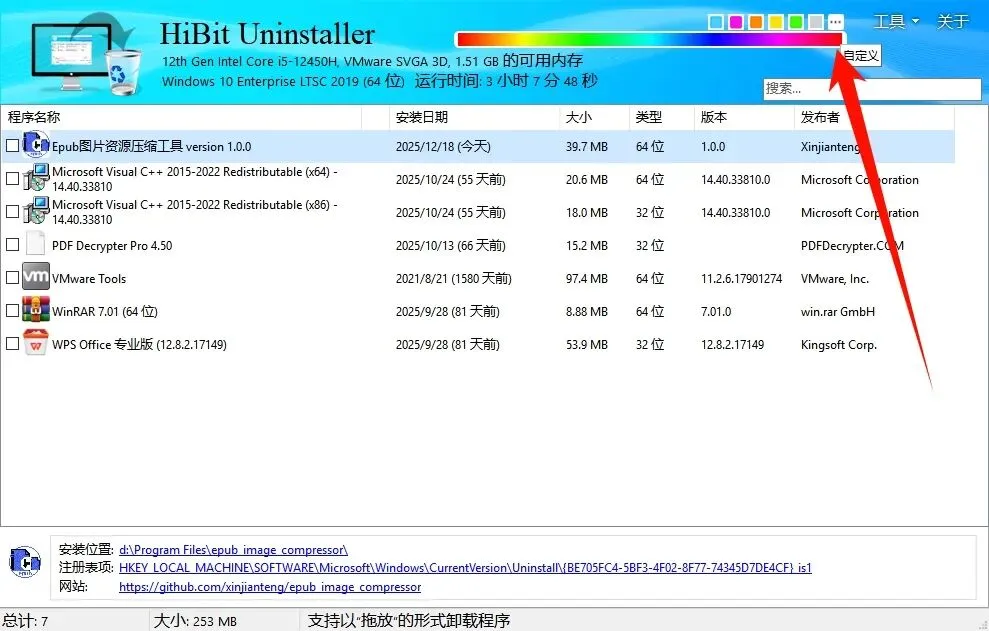
Task: Click the 大小: 253 MB status bar entry
Action: pyautogui.click(x=195, y=621)
